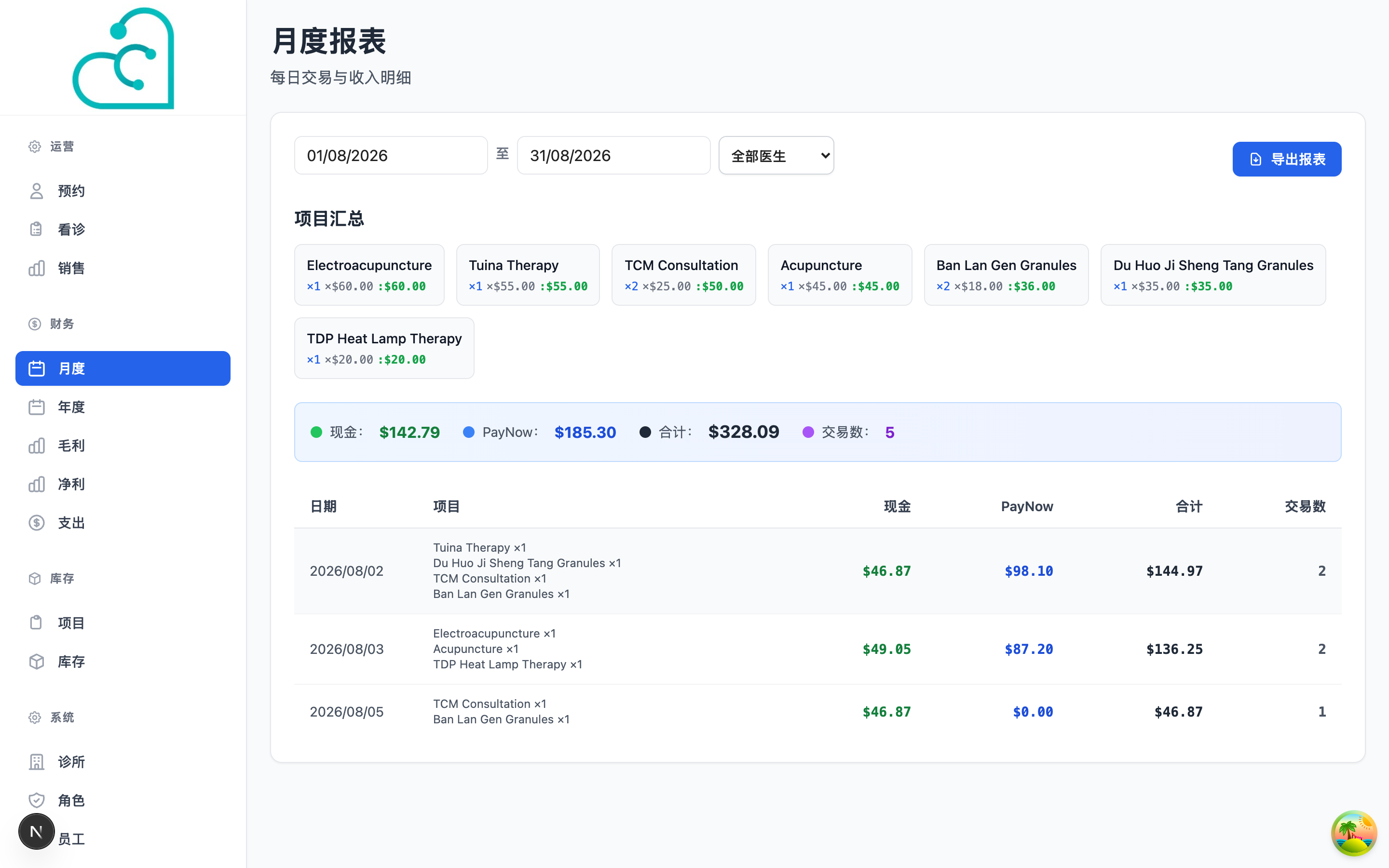
Task: Click the 角色 shield icon
Action: coord(37,800)
